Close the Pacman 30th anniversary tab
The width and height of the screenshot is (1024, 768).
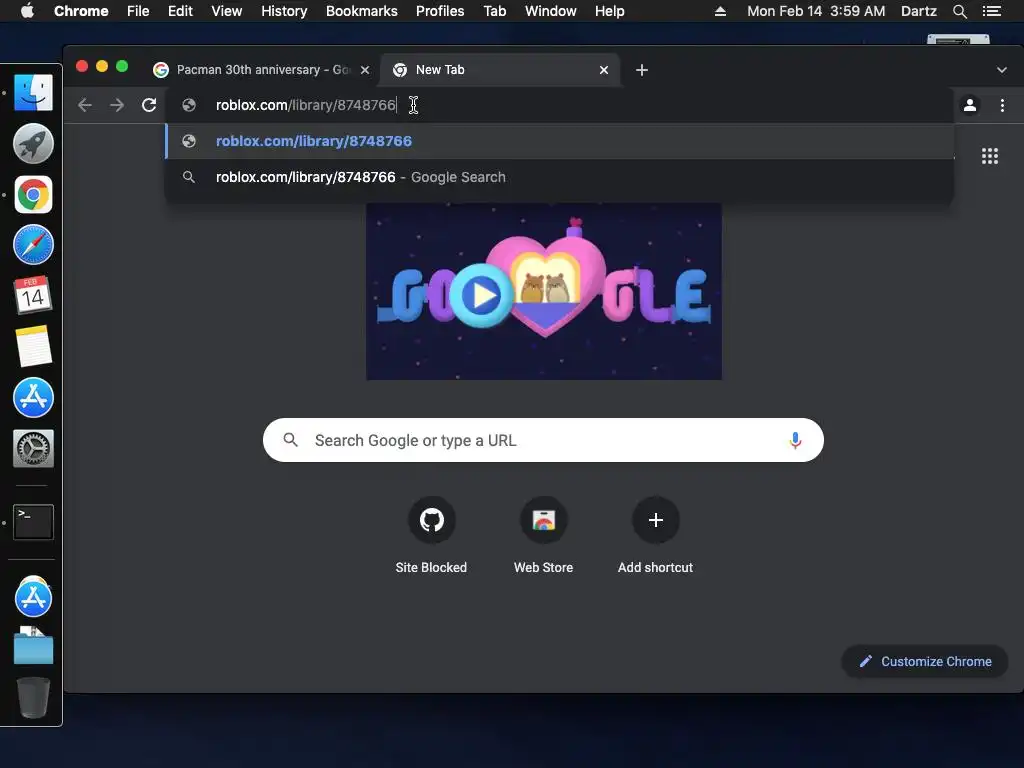[365, 70]
